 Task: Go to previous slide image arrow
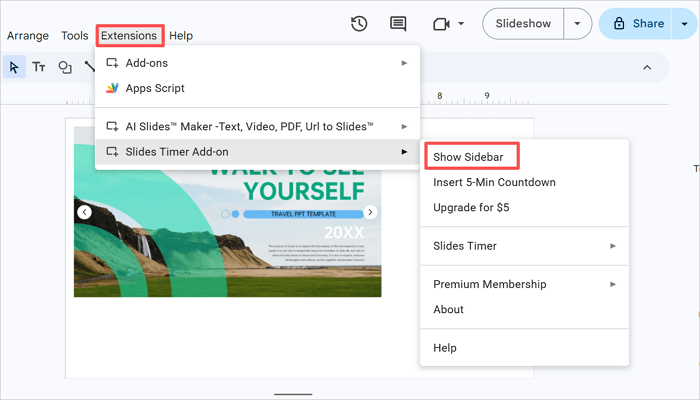(x=84, y=212)
